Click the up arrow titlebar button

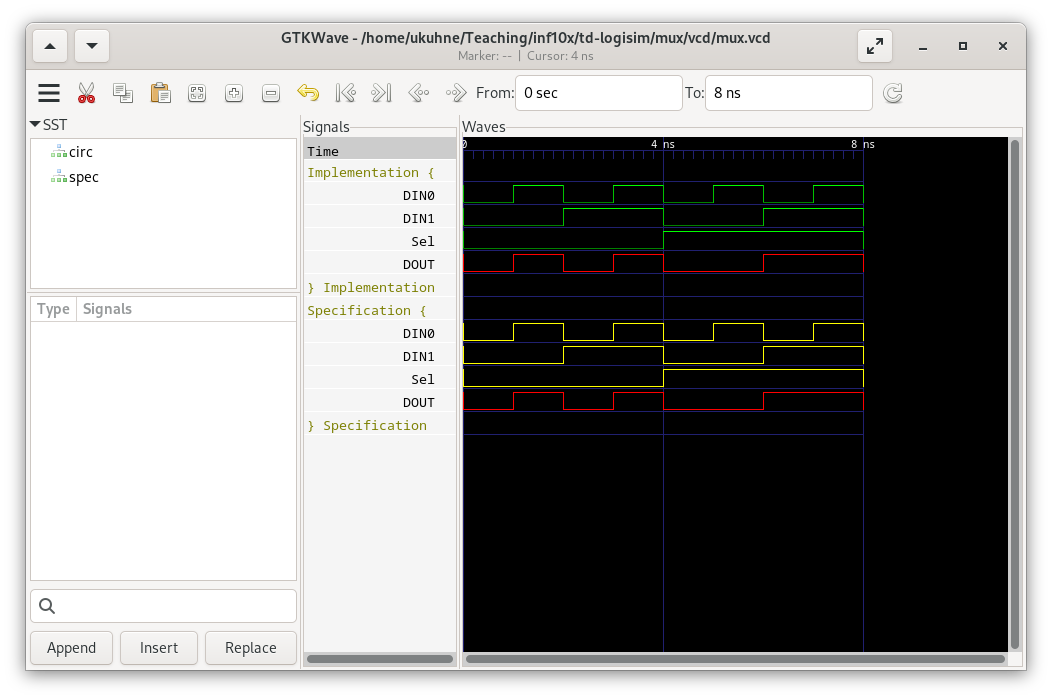pyautogui.click(x=50, y=46)
